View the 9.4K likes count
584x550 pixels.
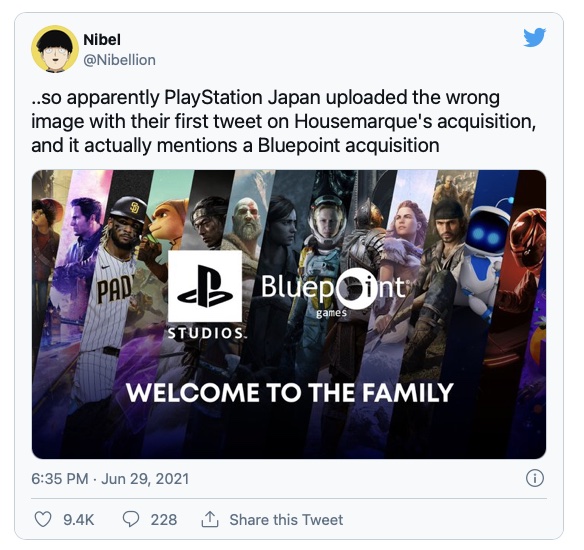point(79,519)
